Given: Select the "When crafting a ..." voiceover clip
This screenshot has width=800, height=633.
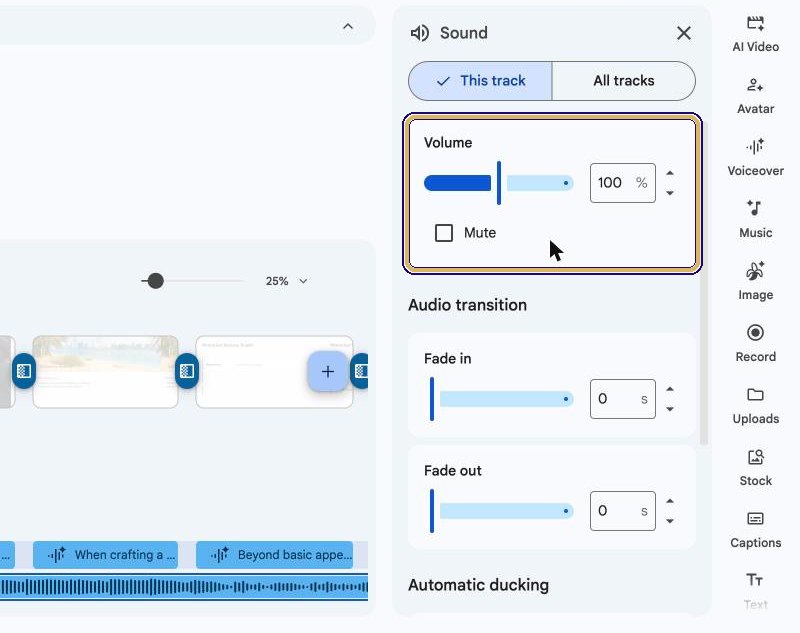Looking at the screenshot, I should pyautogui.click(x=105, y=555).
